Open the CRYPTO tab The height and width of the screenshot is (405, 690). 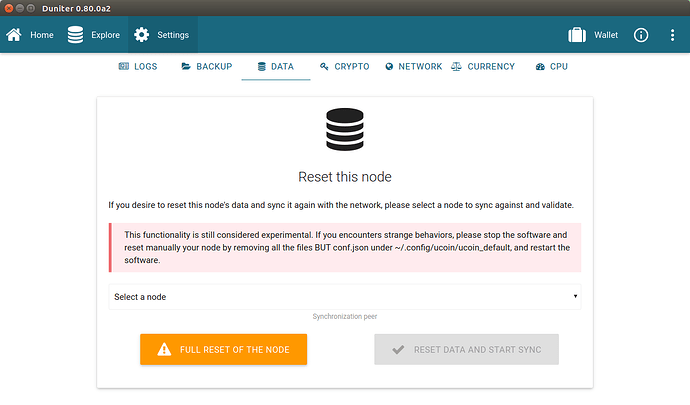pyautogui.click(x=345, y=66)
